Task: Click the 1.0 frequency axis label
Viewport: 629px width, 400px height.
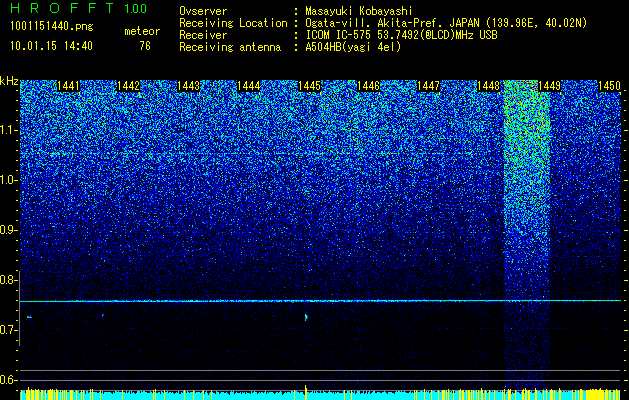Action: pyautogui.click(x=8, y=180)
